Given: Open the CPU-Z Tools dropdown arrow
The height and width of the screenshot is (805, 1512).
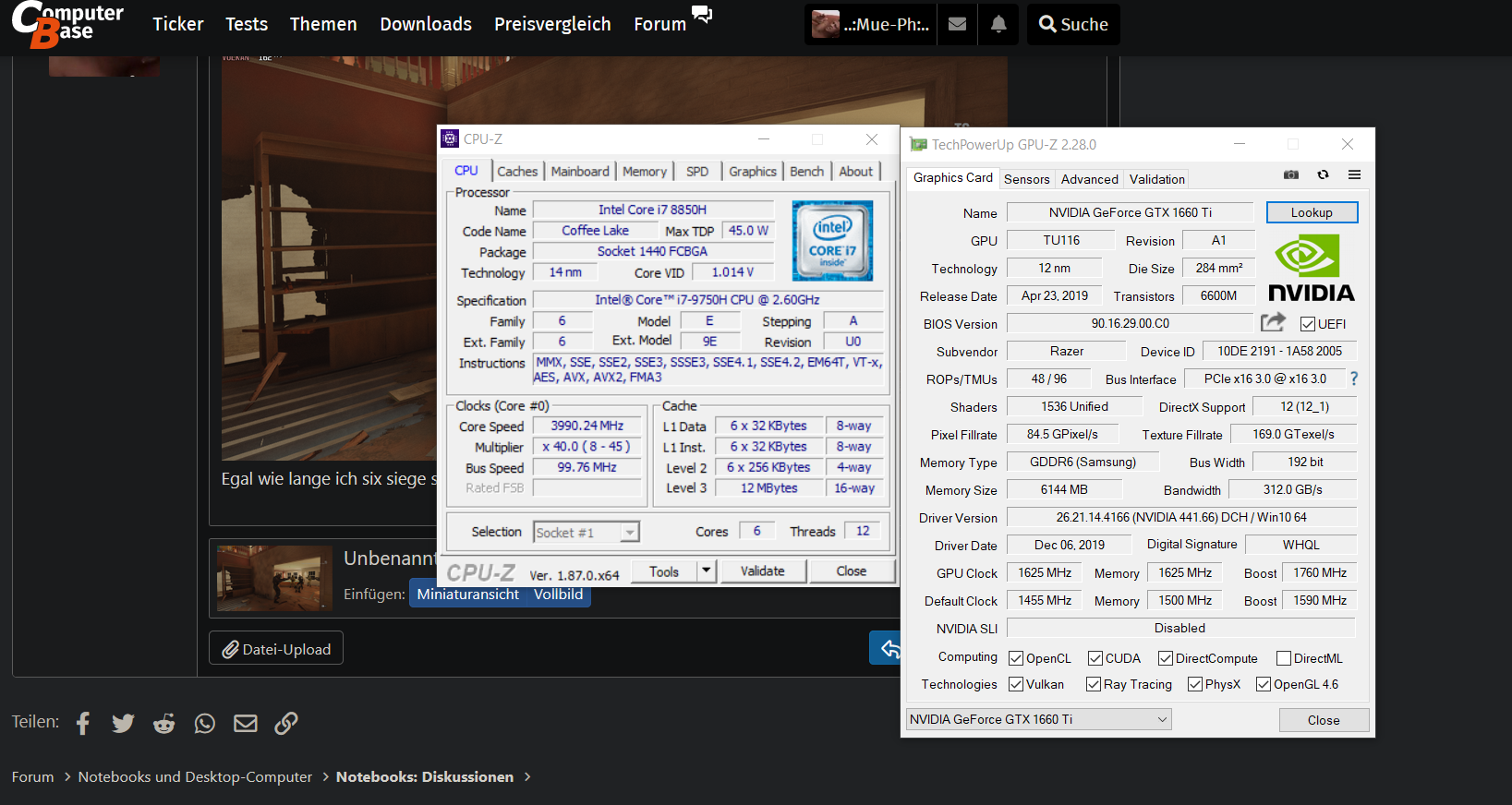Looking at the screenshot, I should 706,571.
